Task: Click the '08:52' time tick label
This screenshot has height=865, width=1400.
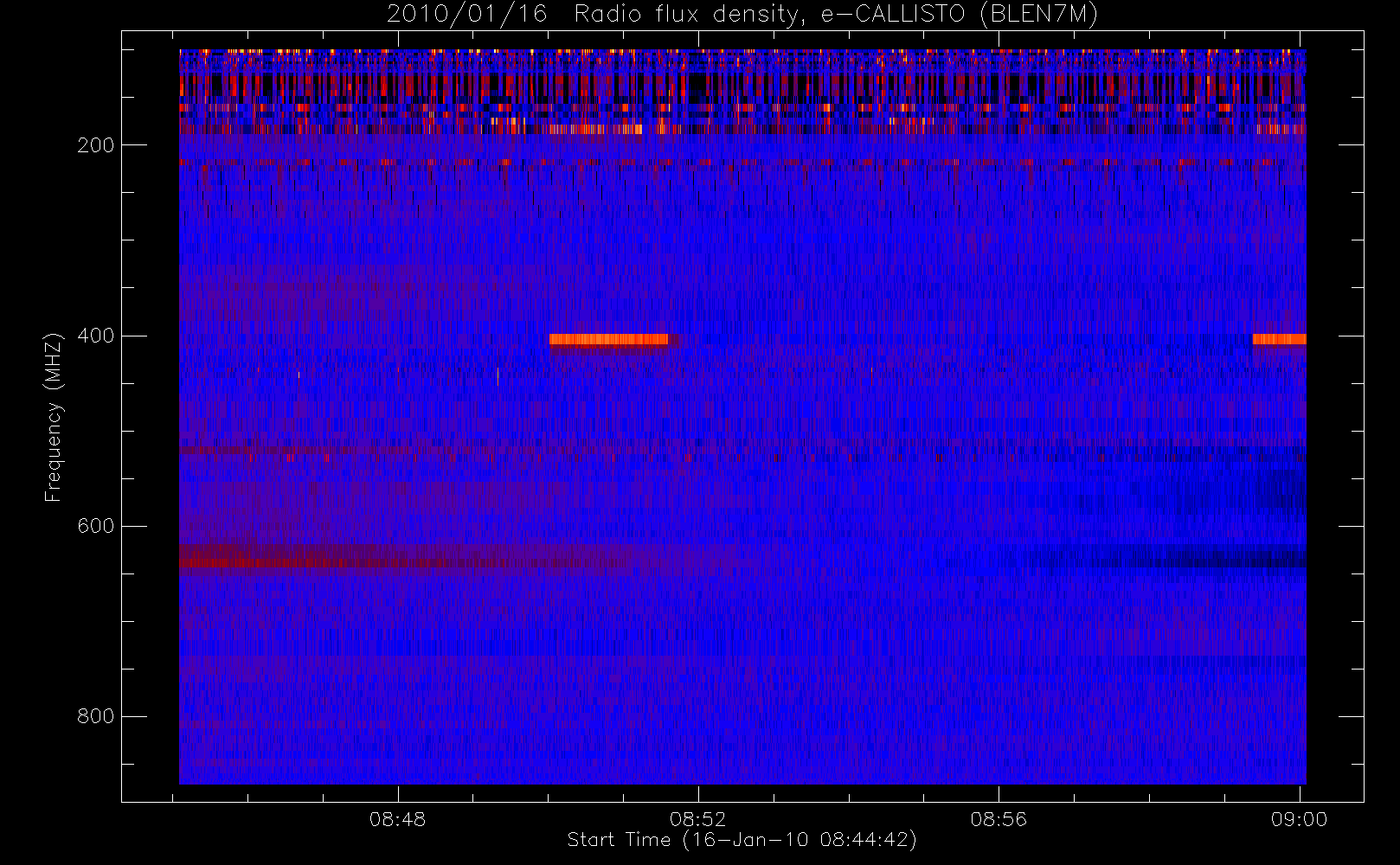Action: click(698, 819)
